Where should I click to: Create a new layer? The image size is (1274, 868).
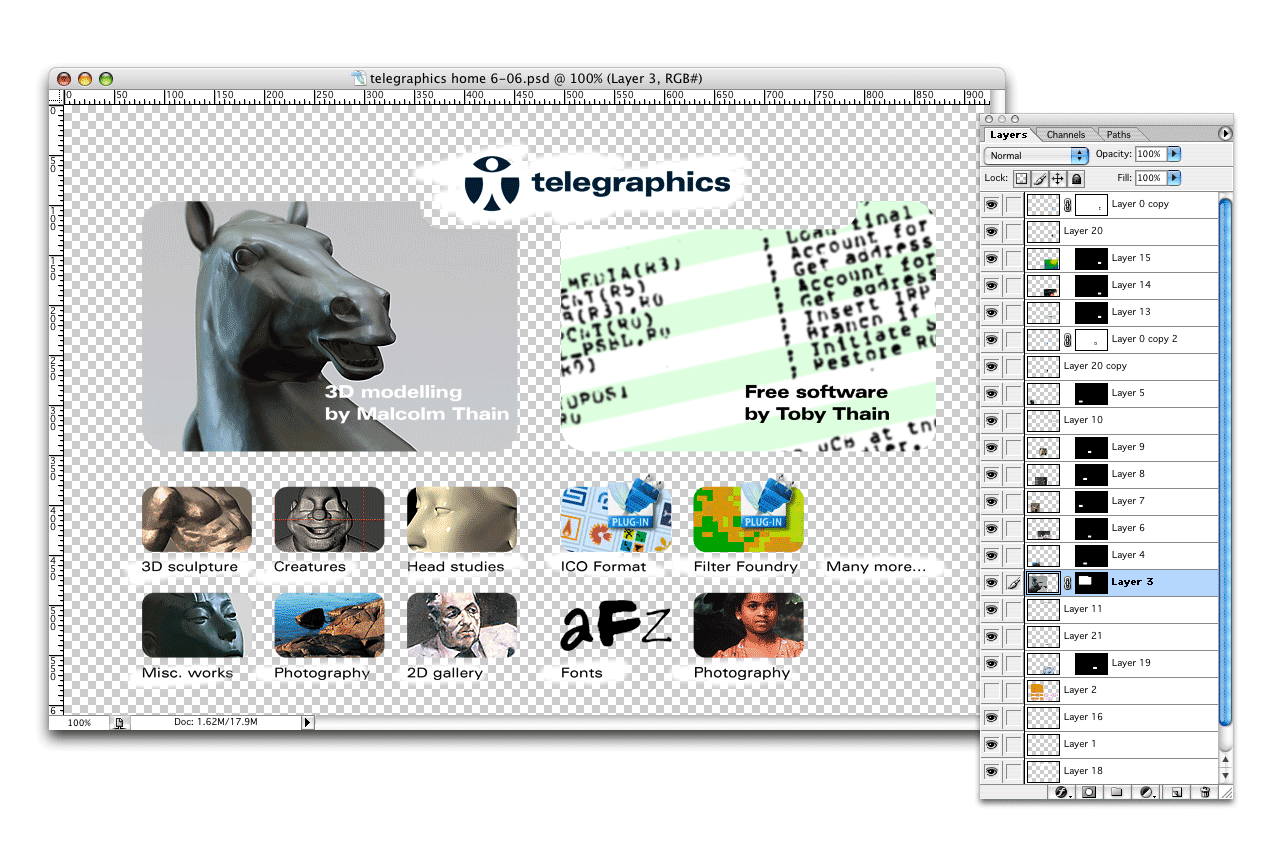pos(1177,792)
